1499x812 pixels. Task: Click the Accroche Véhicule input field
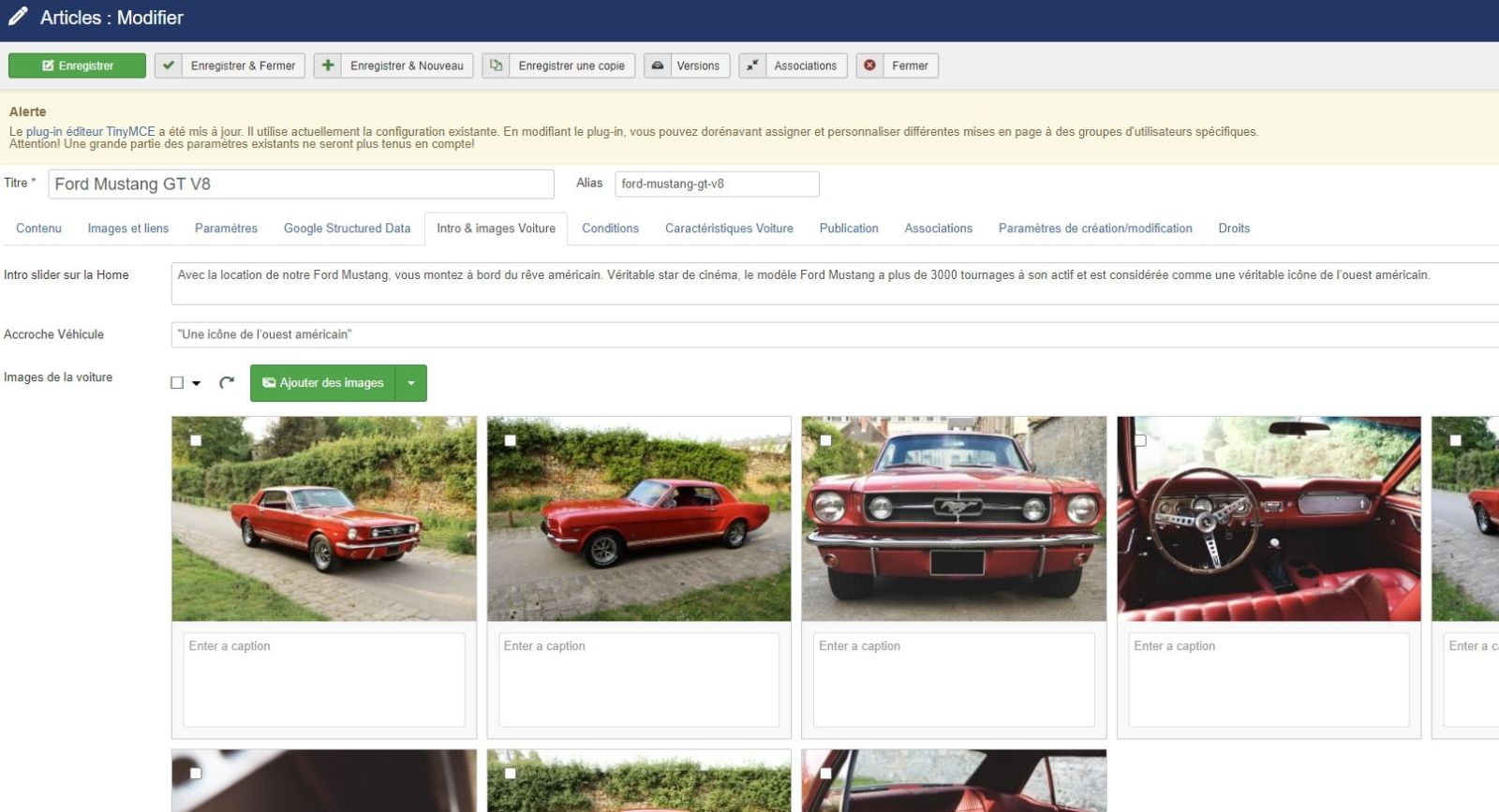(835, 334)
